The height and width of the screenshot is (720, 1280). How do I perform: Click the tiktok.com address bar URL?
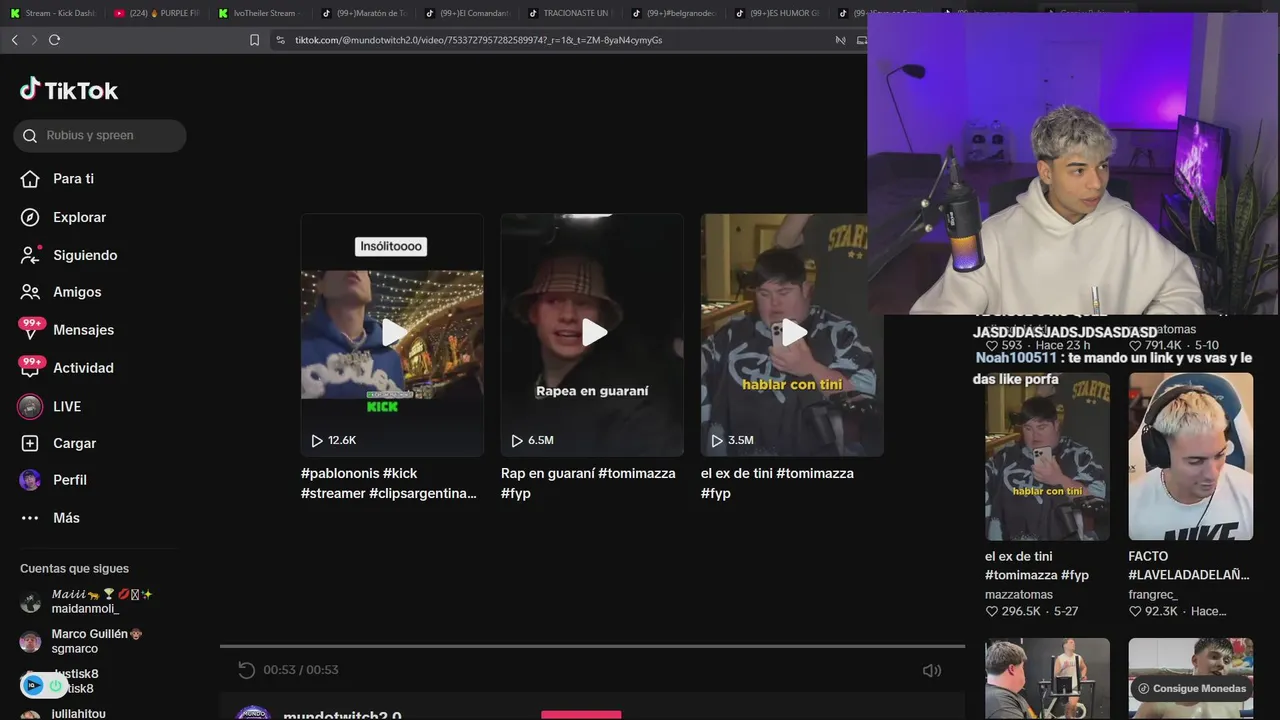pos(478,40)
